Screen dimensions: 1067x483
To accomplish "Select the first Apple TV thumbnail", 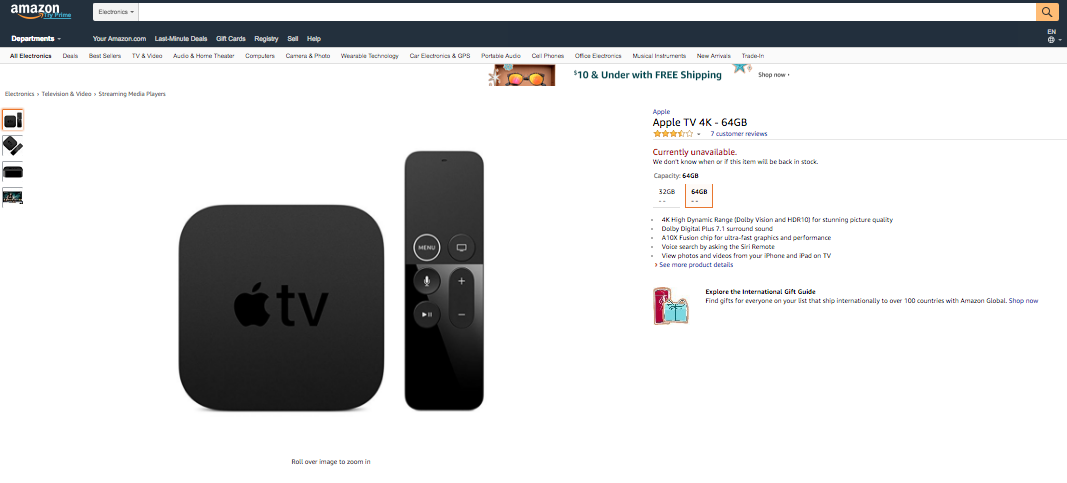I will [13, 120].
